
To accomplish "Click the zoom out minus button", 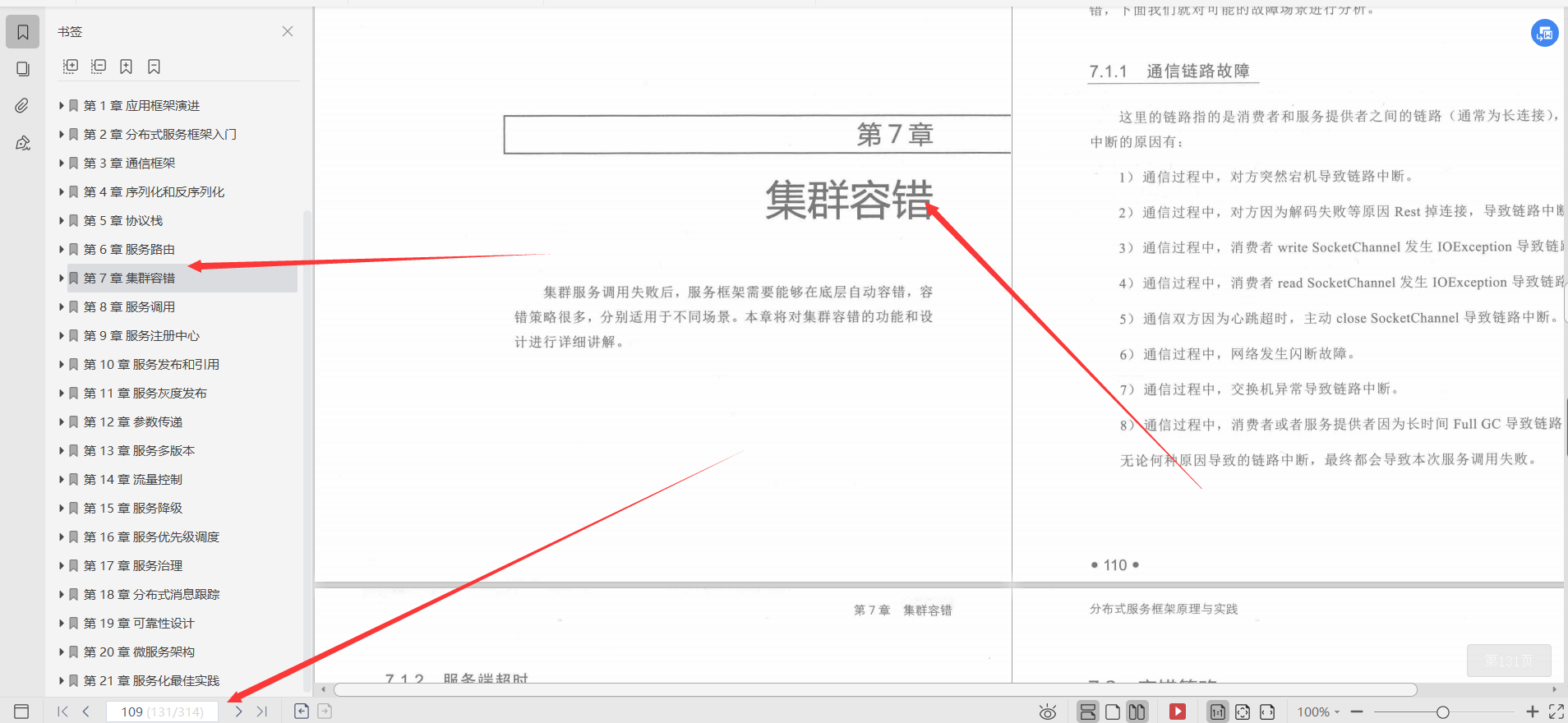I will click(x=1357, y=711).
